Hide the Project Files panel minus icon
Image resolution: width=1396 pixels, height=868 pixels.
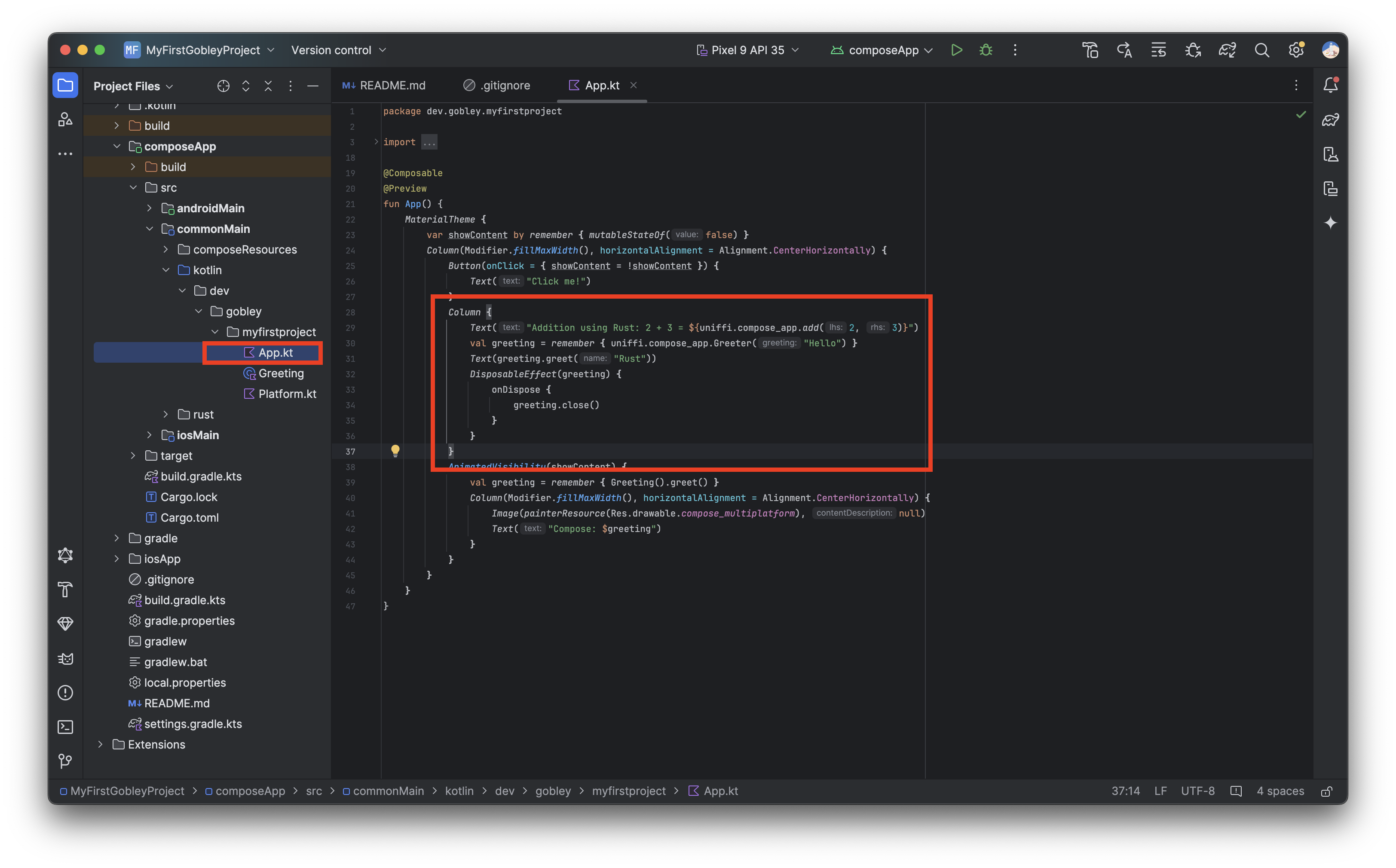313,86
